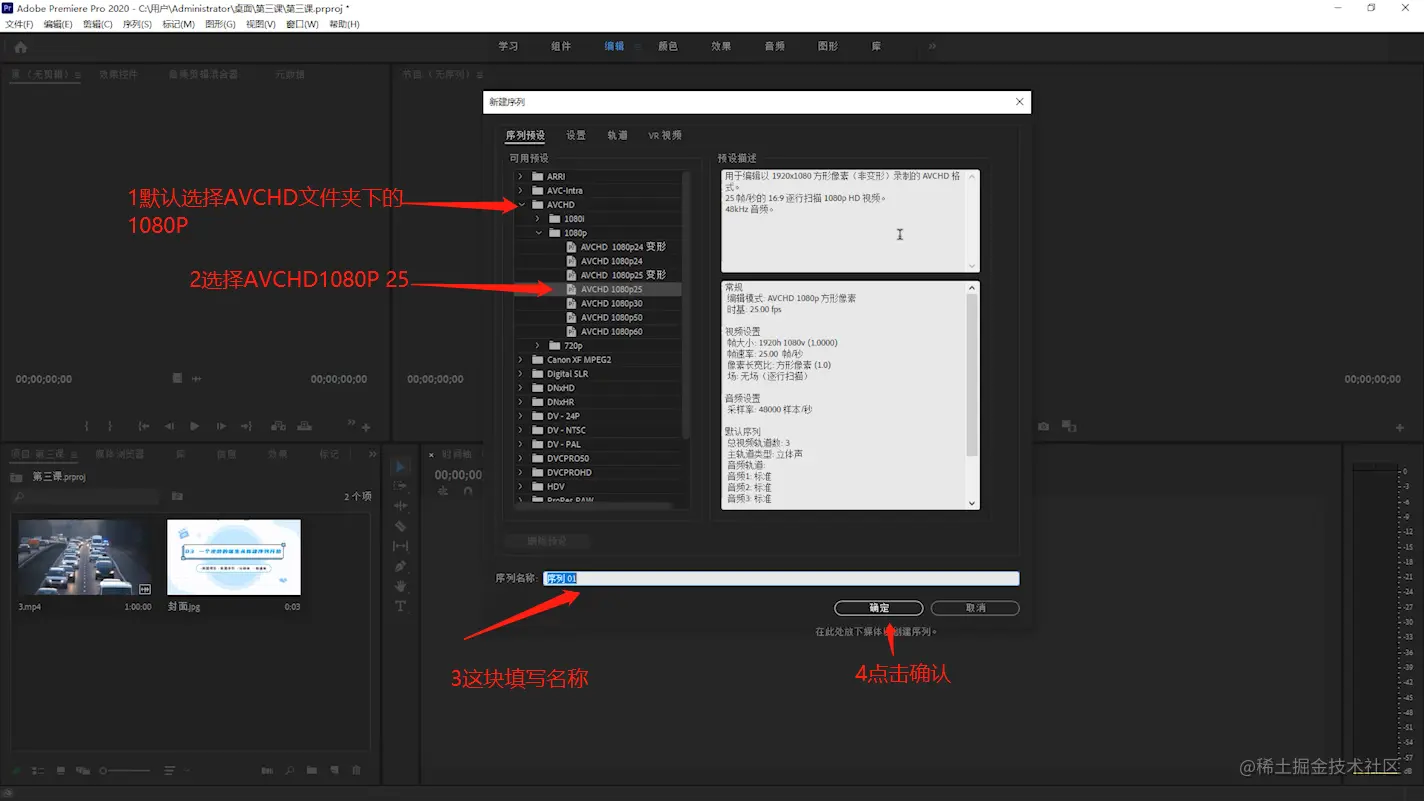This screenshot has height=801, width=1424.
Task: Click Step Forward frame in Source monitor
Action: point(221,426)
